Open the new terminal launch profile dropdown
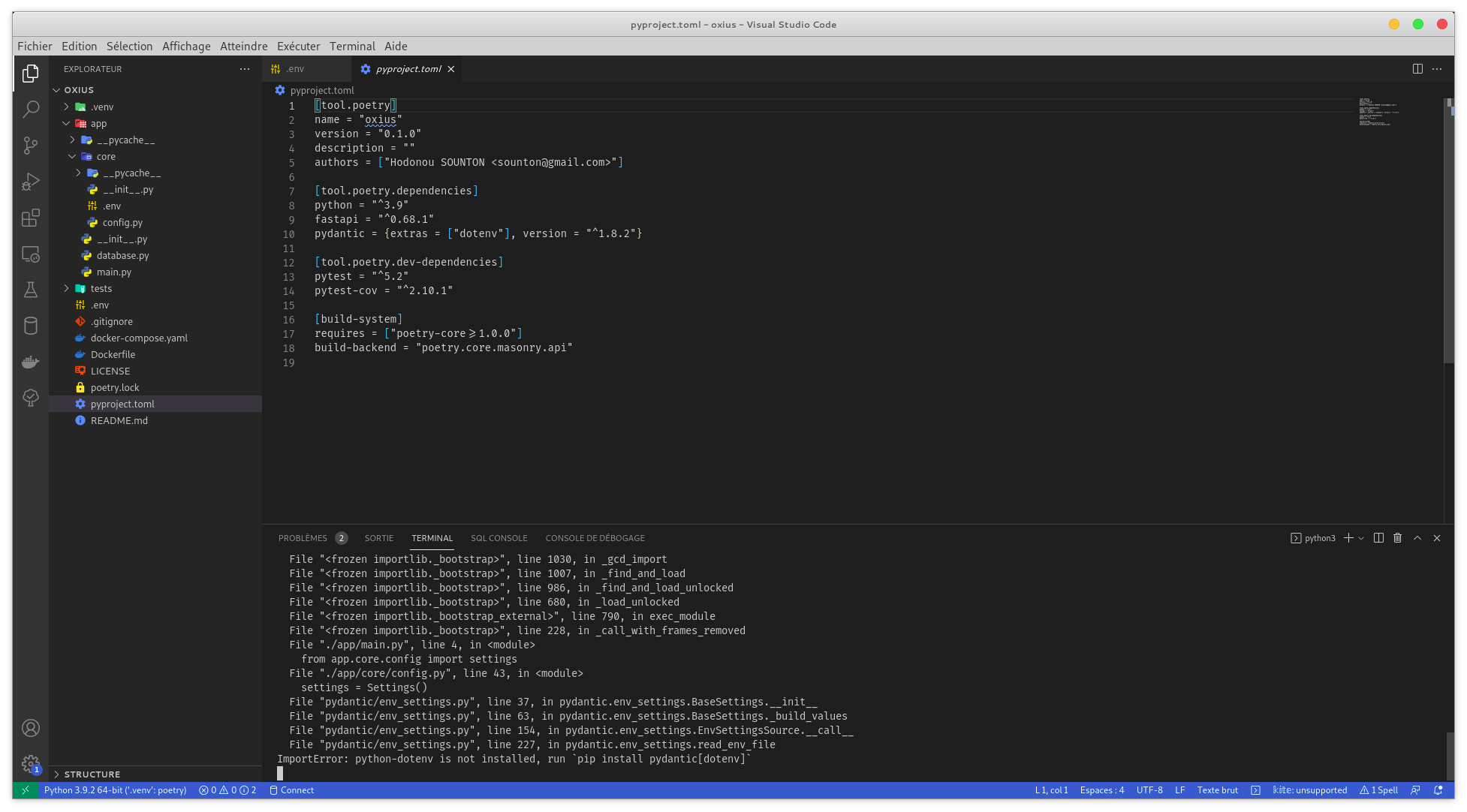Screen dimensions: 1467x812 [x=1361, y=538]
